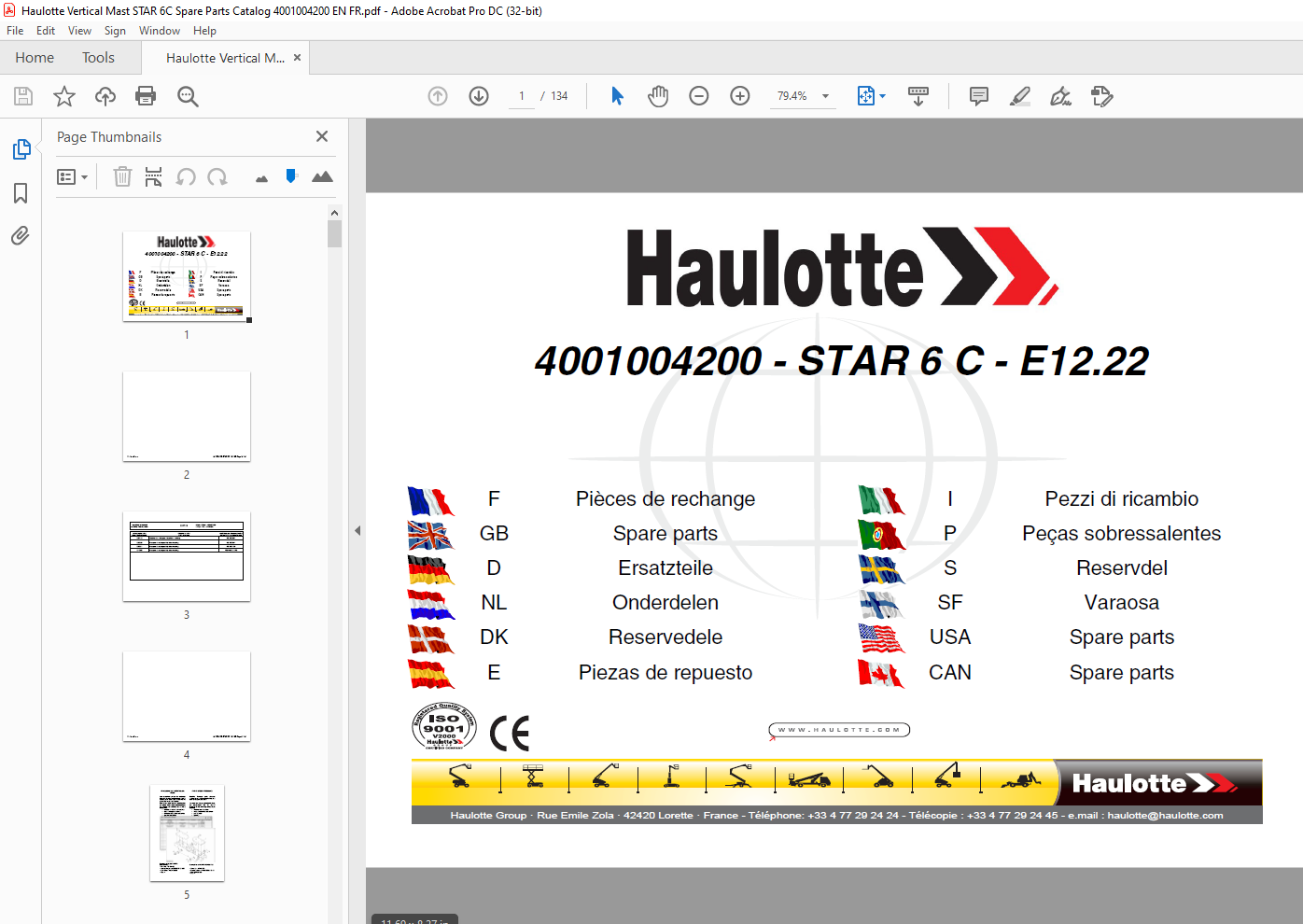Image resolution: width=1303 pixels, height=924 pixels.
Task: Print the document via printer icon
Action: tap(146, 96)
